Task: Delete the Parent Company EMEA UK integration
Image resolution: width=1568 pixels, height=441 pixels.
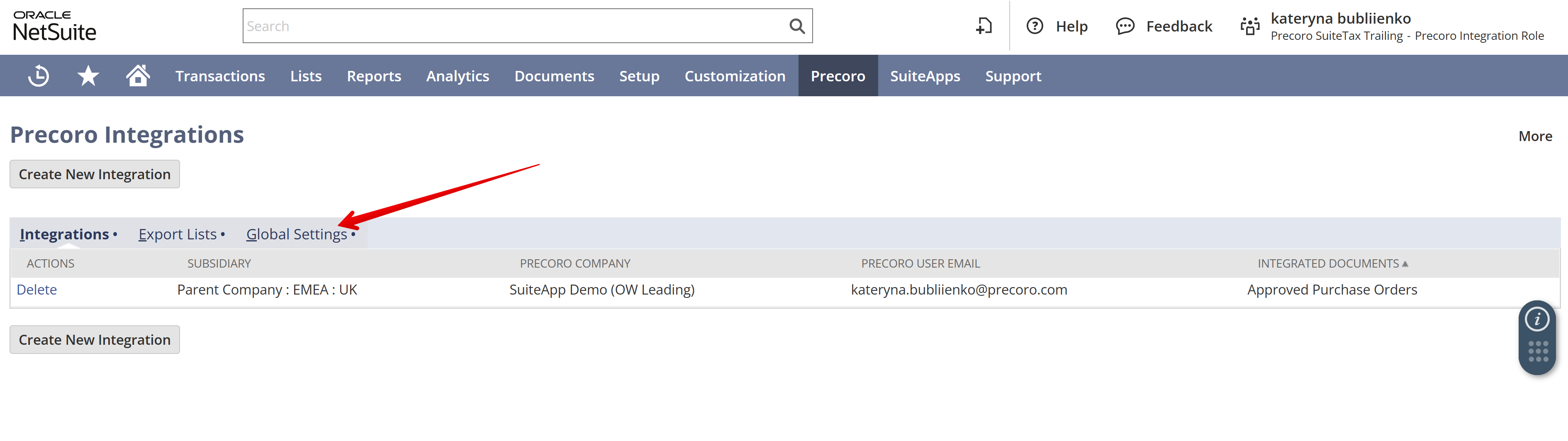Action: pyautogui.click(x=37, y=289)
